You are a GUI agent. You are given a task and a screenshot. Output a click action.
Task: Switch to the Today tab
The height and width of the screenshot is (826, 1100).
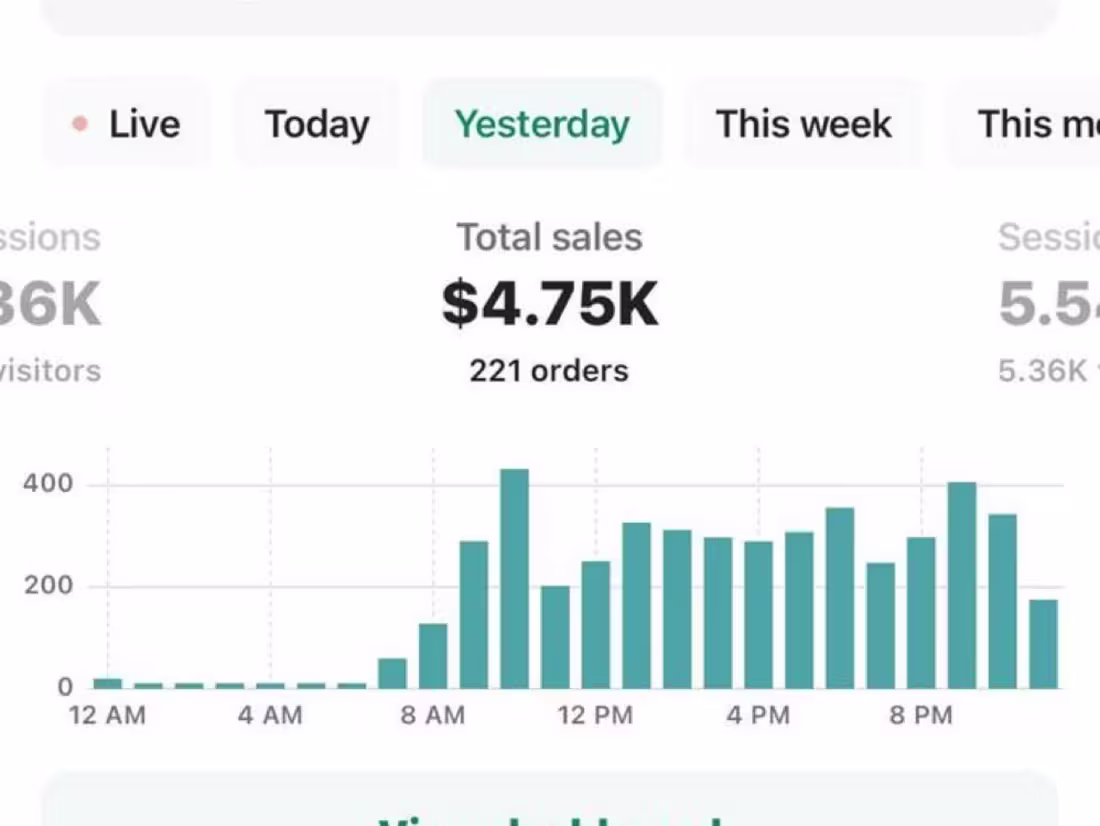[x=317, y=124]
